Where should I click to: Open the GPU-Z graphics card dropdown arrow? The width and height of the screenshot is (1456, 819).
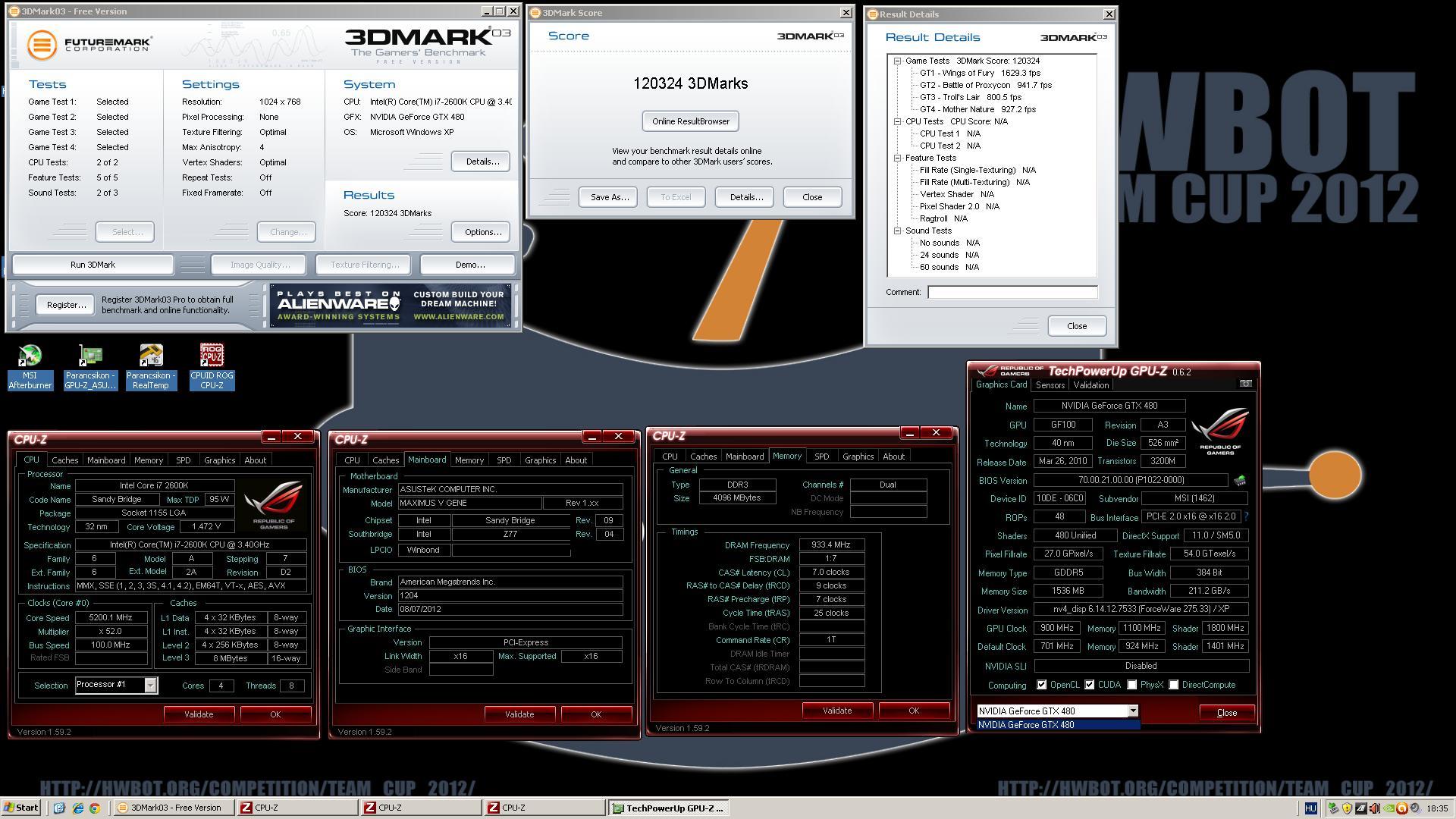pos(1133,711)
